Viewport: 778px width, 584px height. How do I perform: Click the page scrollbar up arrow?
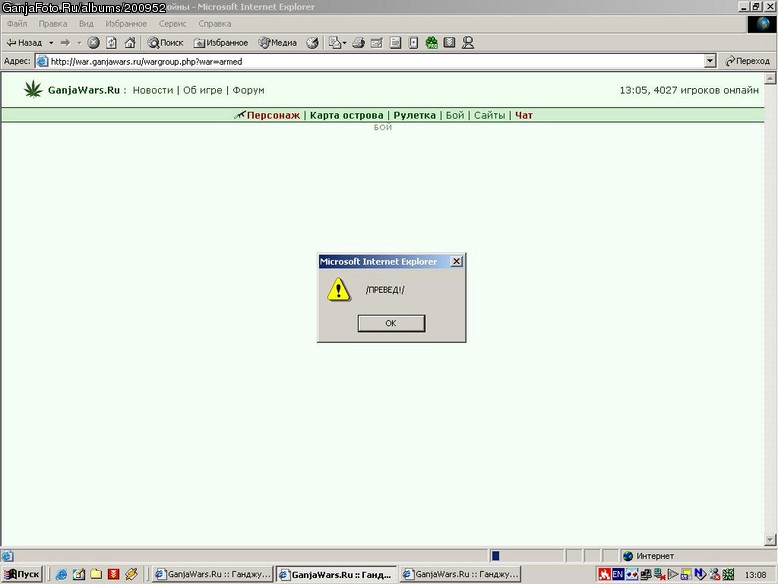pos(770,78)
